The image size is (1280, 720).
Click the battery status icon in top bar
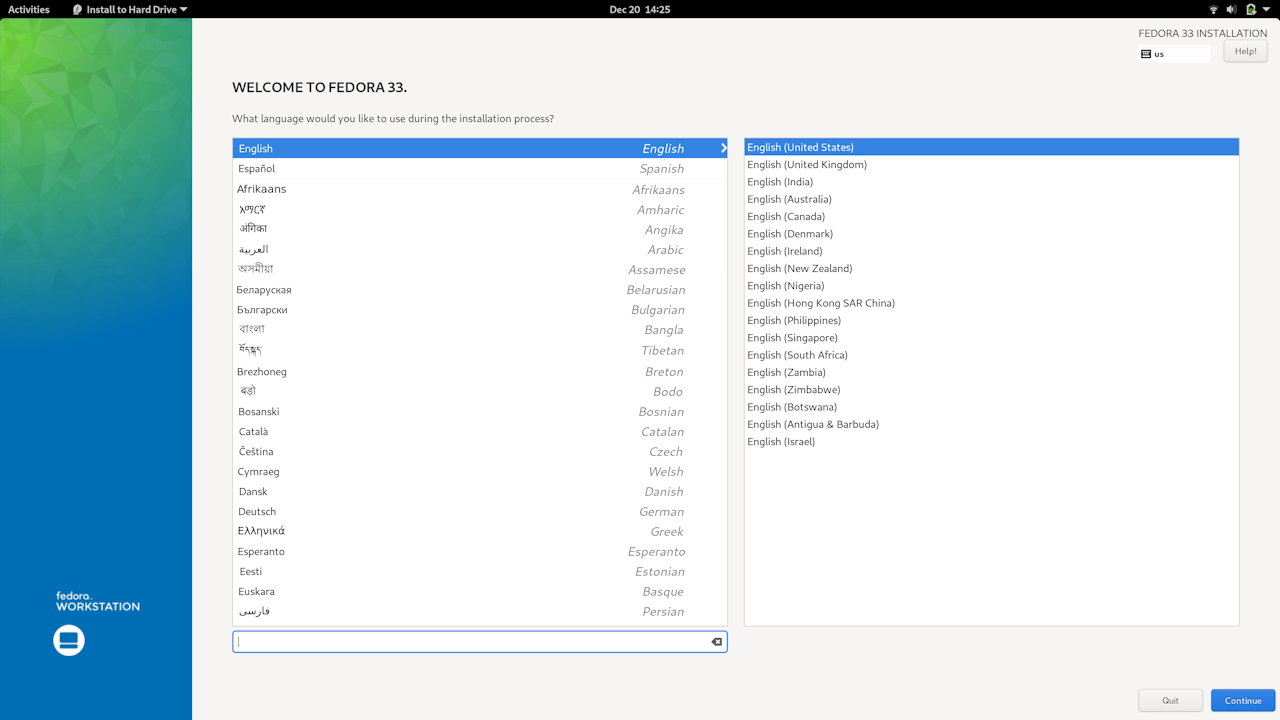pos(1250,9)
